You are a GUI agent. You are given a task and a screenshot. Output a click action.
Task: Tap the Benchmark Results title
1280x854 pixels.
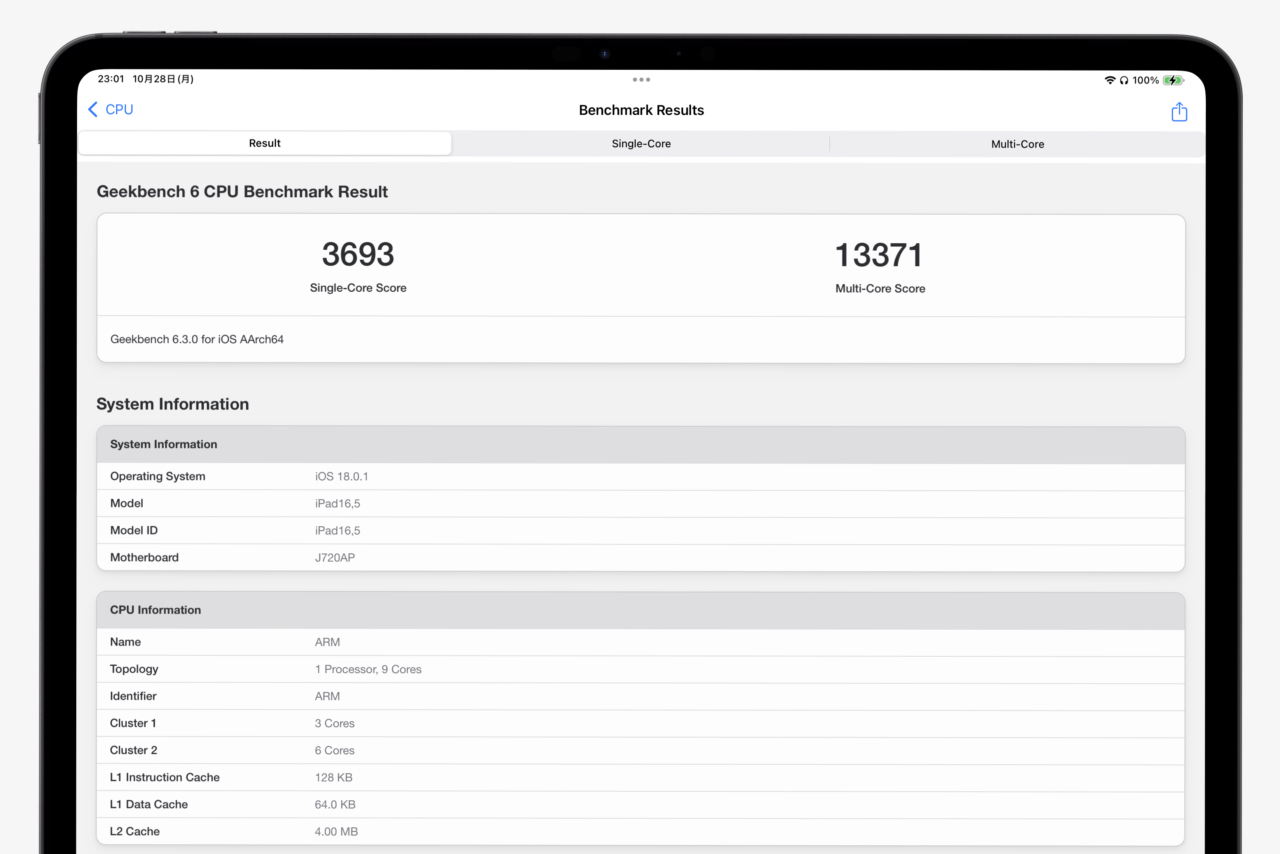click(x=641, y=110)
